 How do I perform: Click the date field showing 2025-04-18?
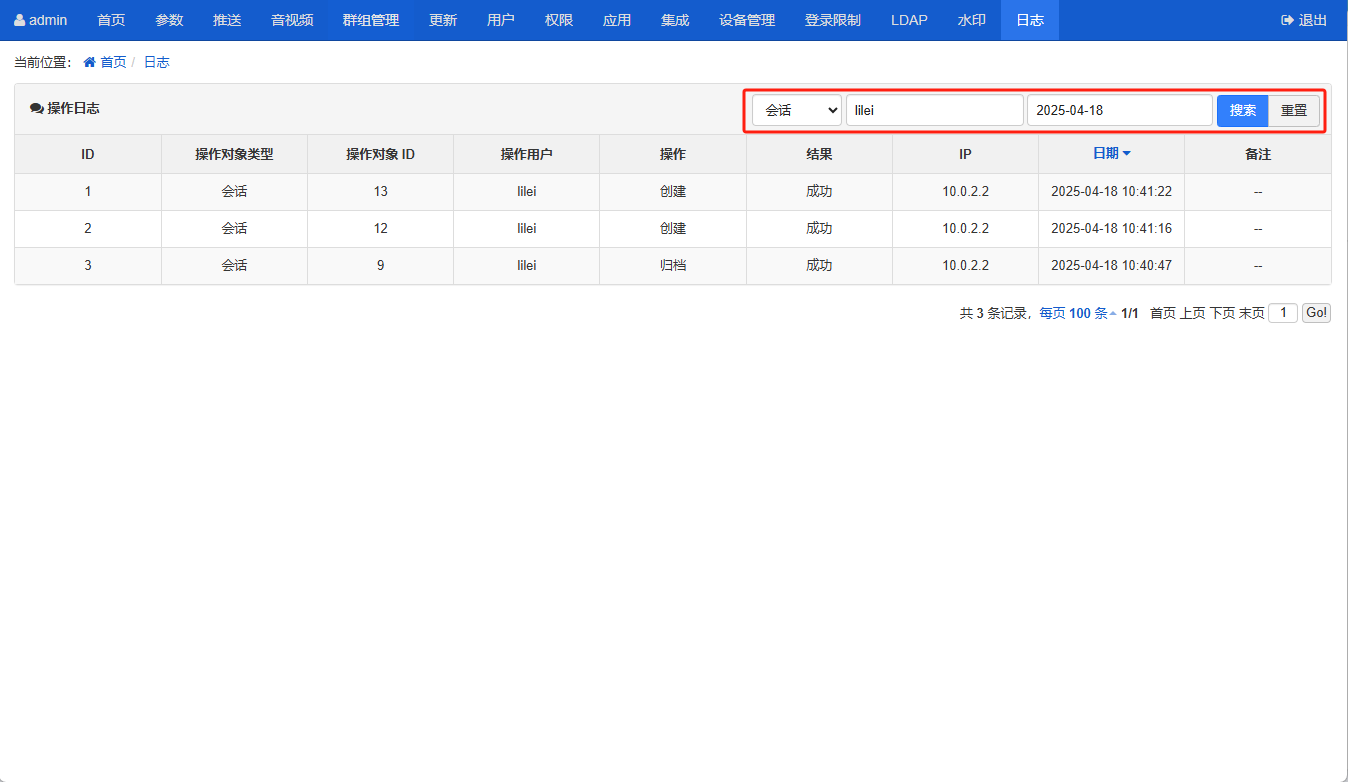click(1119, 110)
